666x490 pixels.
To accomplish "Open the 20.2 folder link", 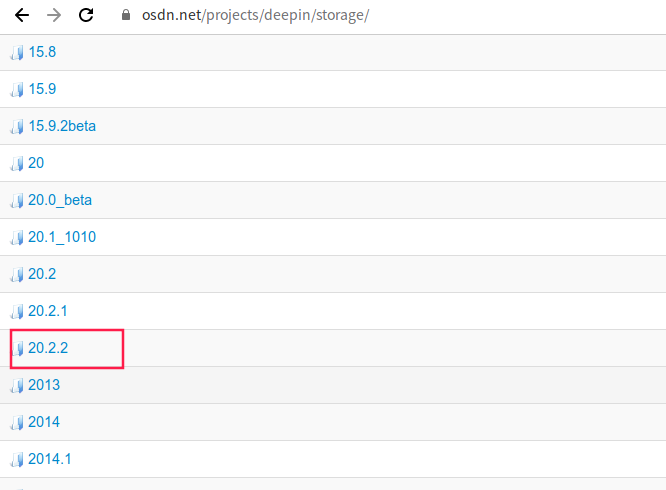I will 42,274.
